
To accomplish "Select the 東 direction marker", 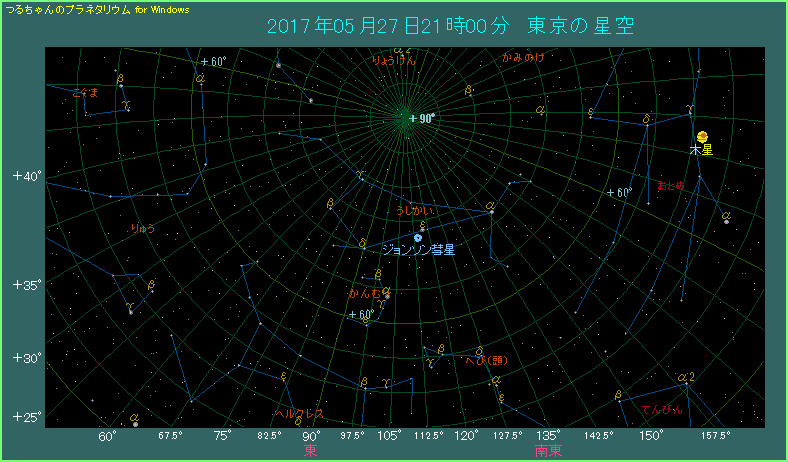I will point(310,451).
